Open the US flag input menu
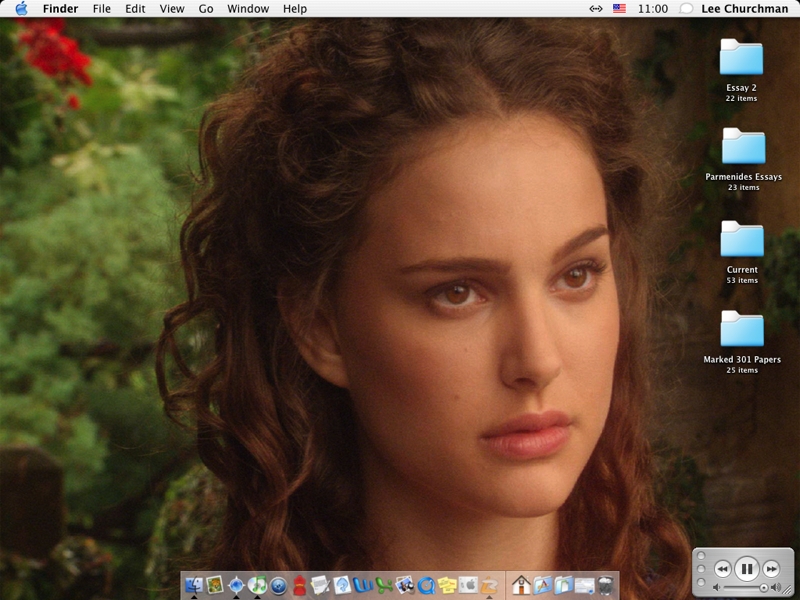Screen dimensions: 800x600 point(619,8)
